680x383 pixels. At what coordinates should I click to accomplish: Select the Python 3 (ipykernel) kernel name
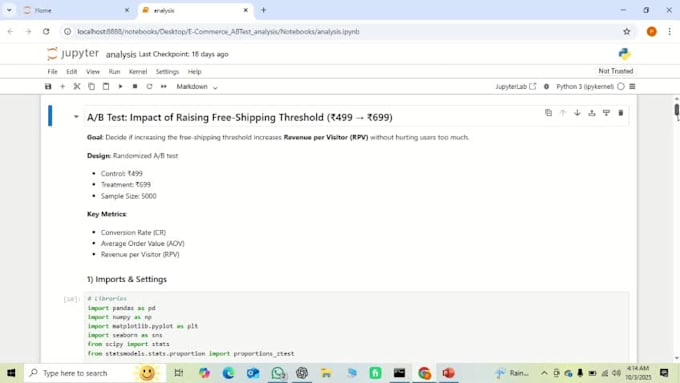(585, 87)
